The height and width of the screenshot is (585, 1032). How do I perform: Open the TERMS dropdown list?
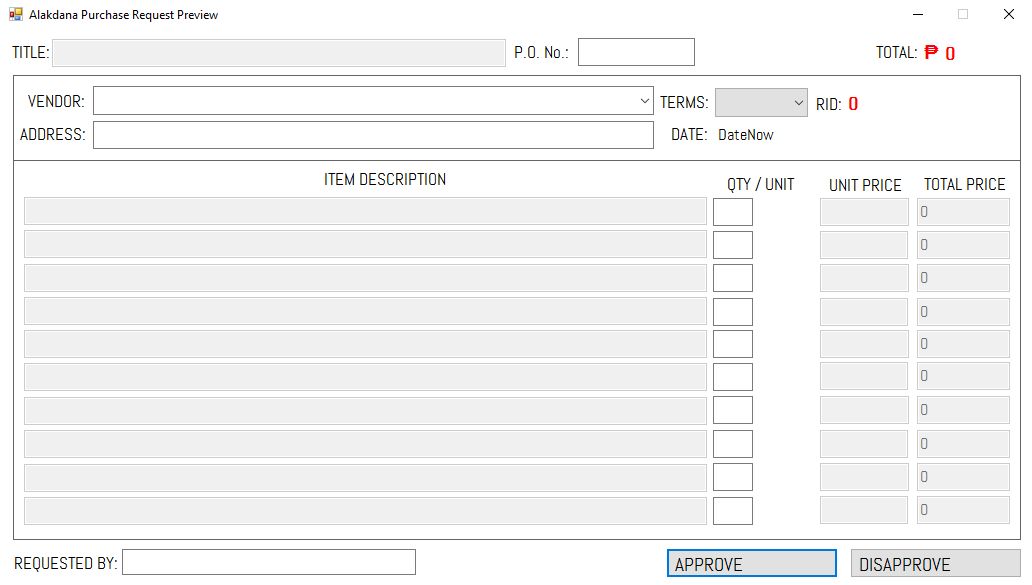798,103
